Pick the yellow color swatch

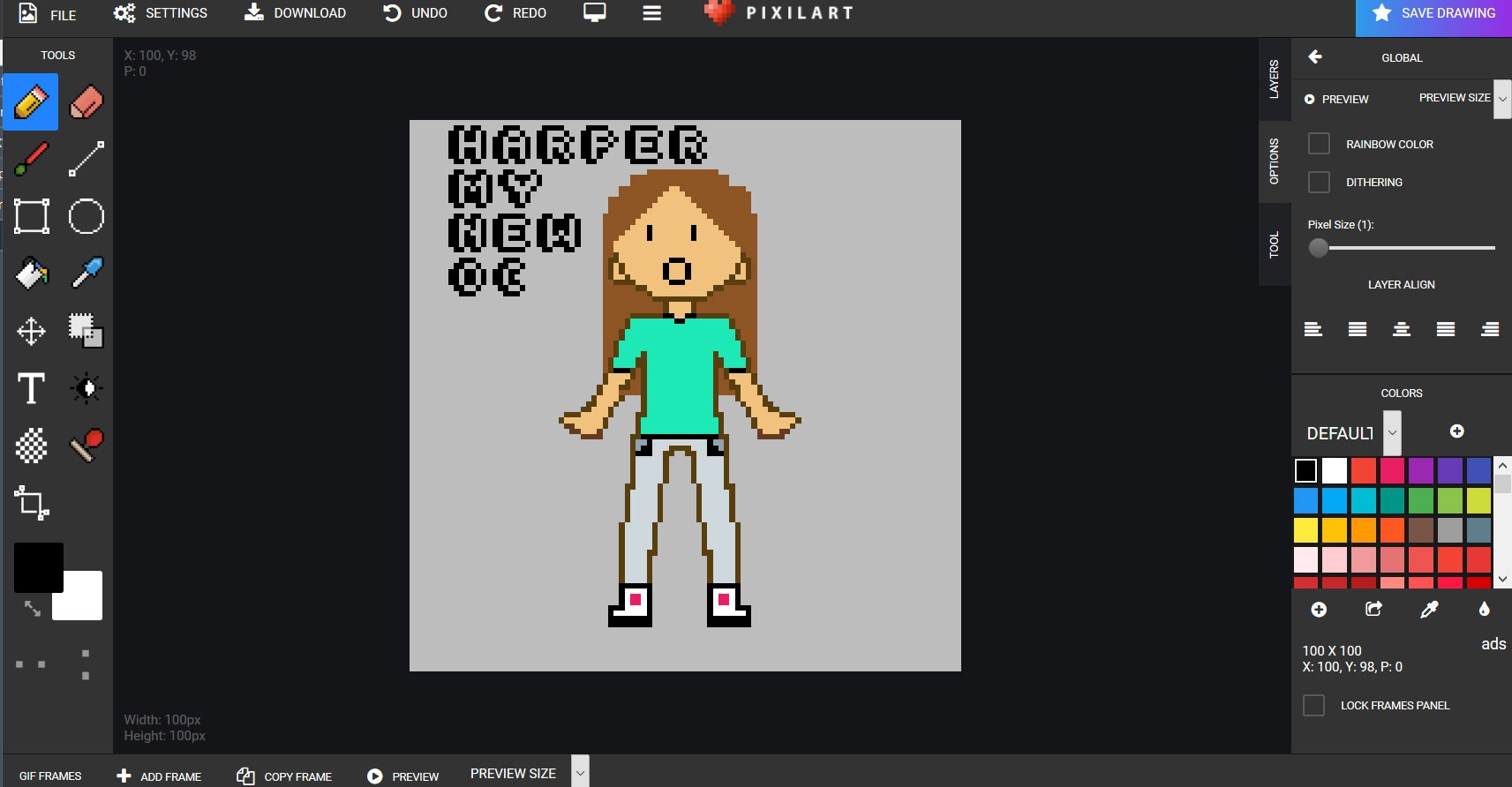point(1305,530)
